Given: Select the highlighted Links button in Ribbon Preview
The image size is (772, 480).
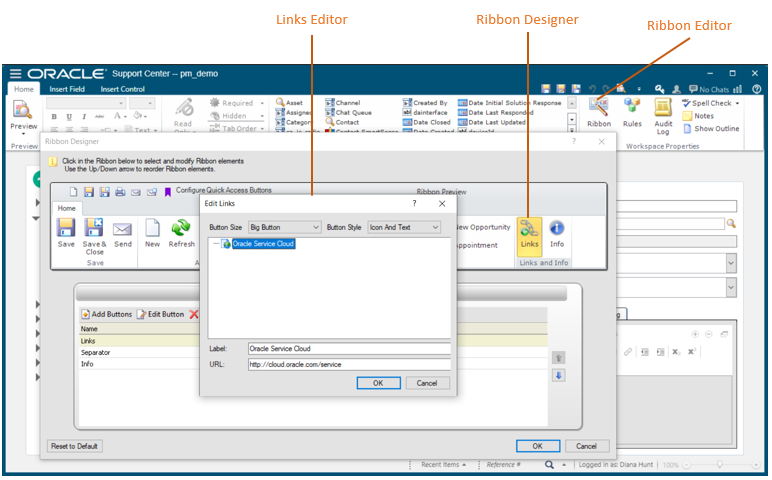Looking at the screenshot, I should [529, 237].
